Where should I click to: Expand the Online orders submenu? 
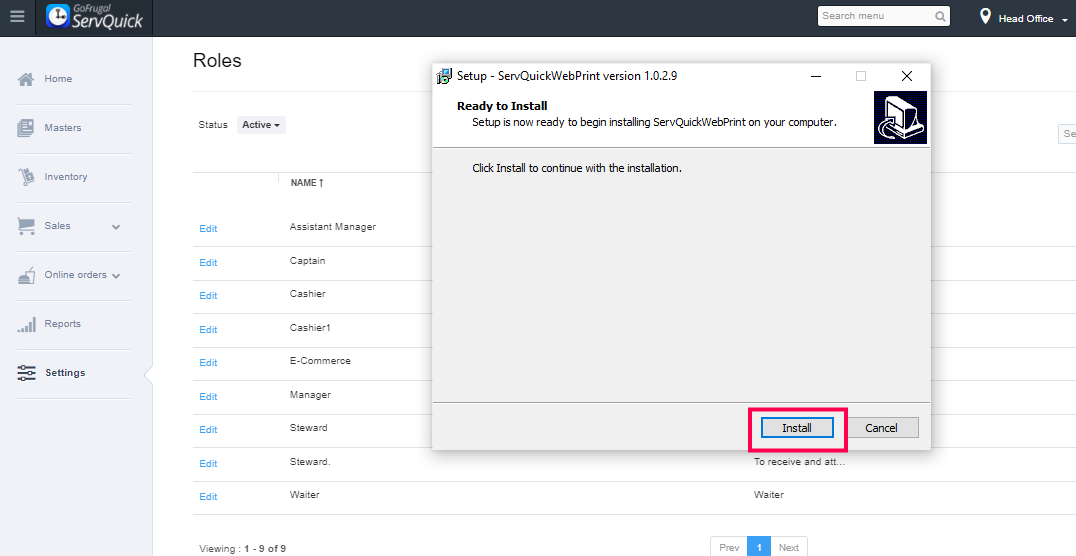click(x=116, y=276)
